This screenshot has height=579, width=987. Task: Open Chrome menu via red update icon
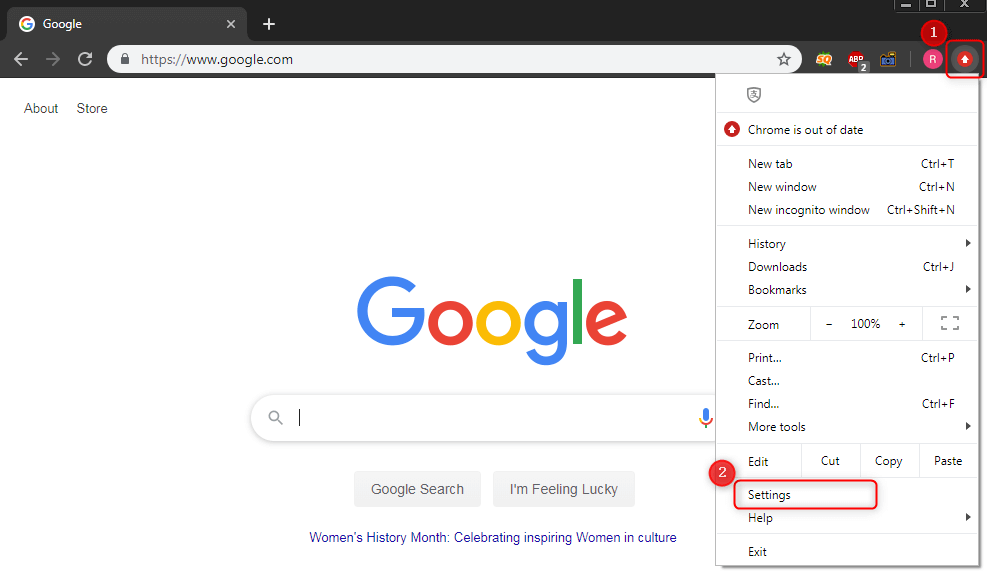click(x=964, y=59)
